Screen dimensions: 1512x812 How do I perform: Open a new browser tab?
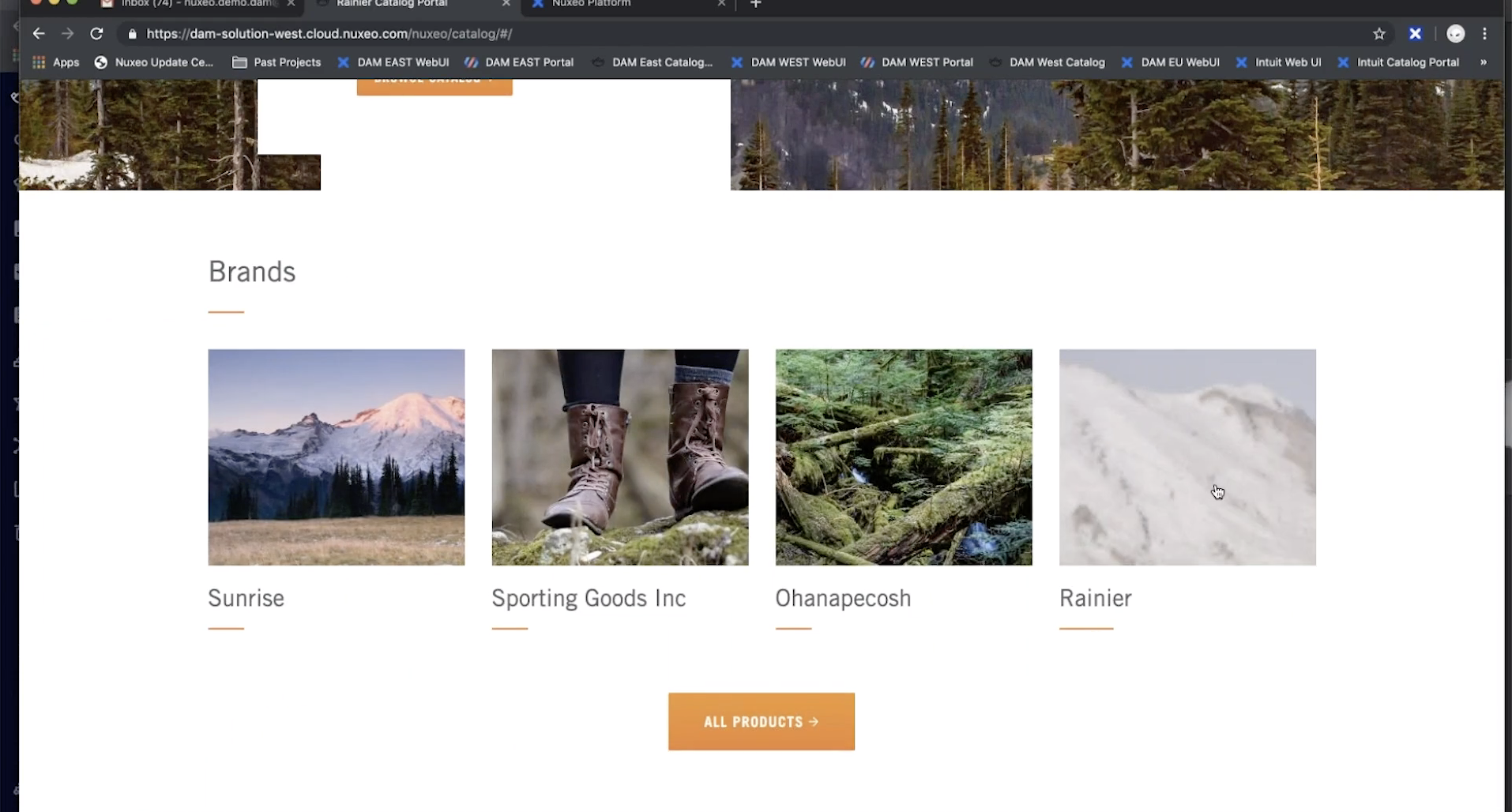pyautogui.click(x=755, y=4)
